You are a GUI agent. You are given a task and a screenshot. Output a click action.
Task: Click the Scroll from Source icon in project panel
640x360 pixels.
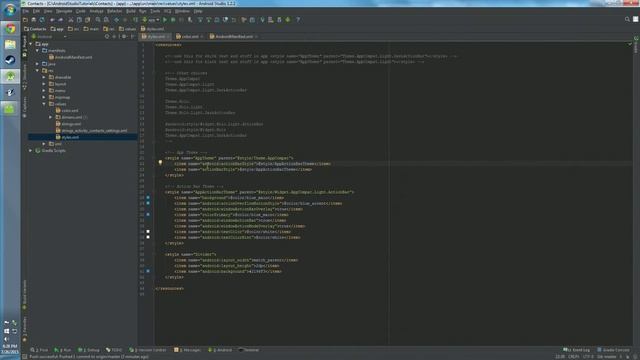pyautogui.click(x=107, y=37)
